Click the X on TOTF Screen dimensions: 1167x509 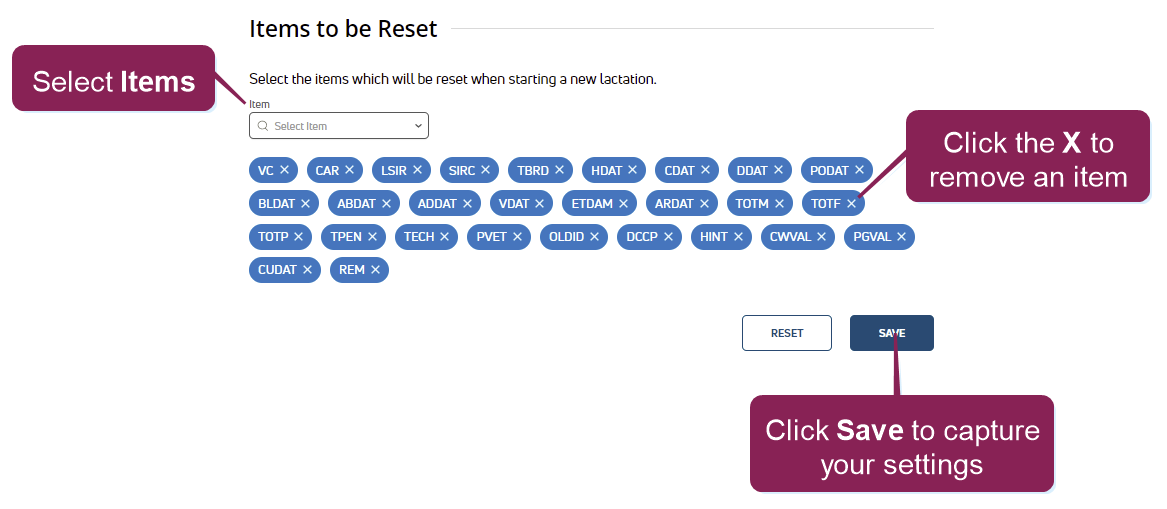pyautogui.click(x=851, y=204)
